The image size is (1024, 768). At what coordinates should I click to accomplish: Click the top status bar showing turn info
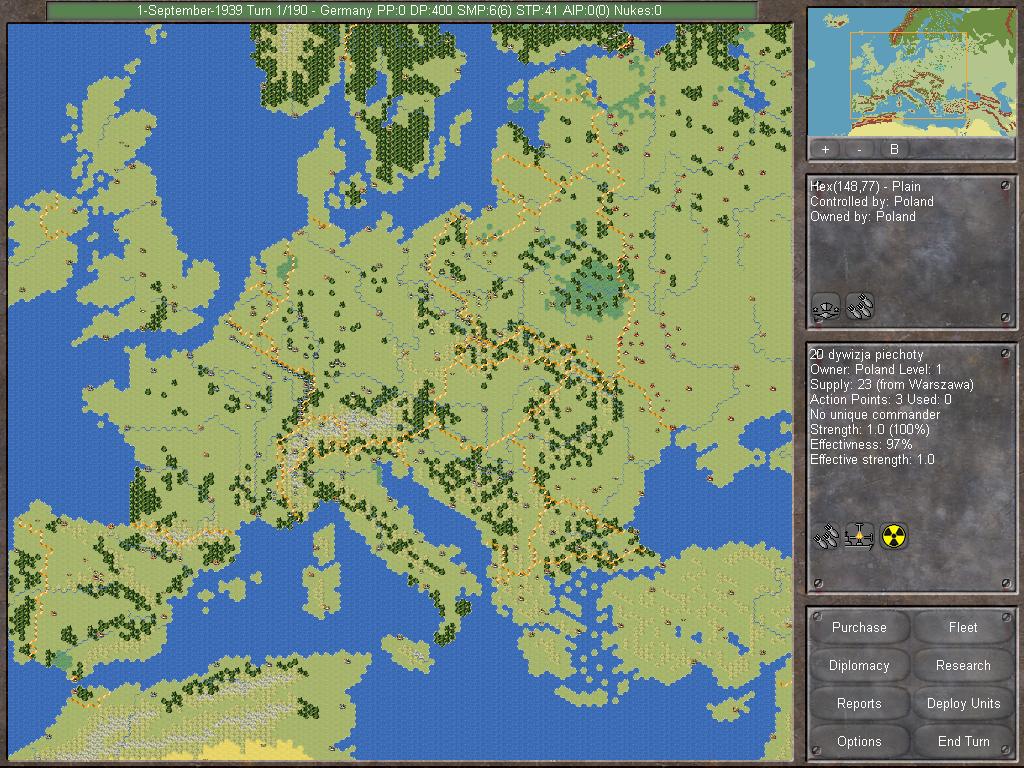point(400,11)
